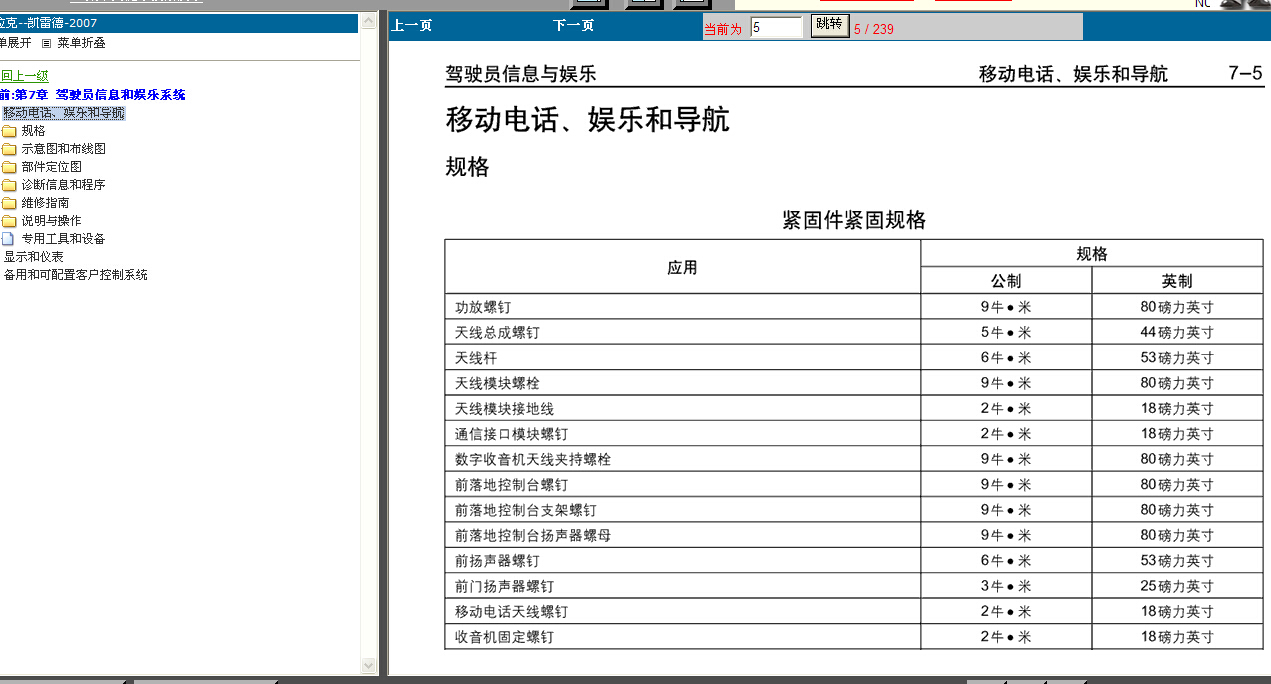Click the 移动电话天线螺钉 table cell
The image size is (1271, 684).
[683, 611]
